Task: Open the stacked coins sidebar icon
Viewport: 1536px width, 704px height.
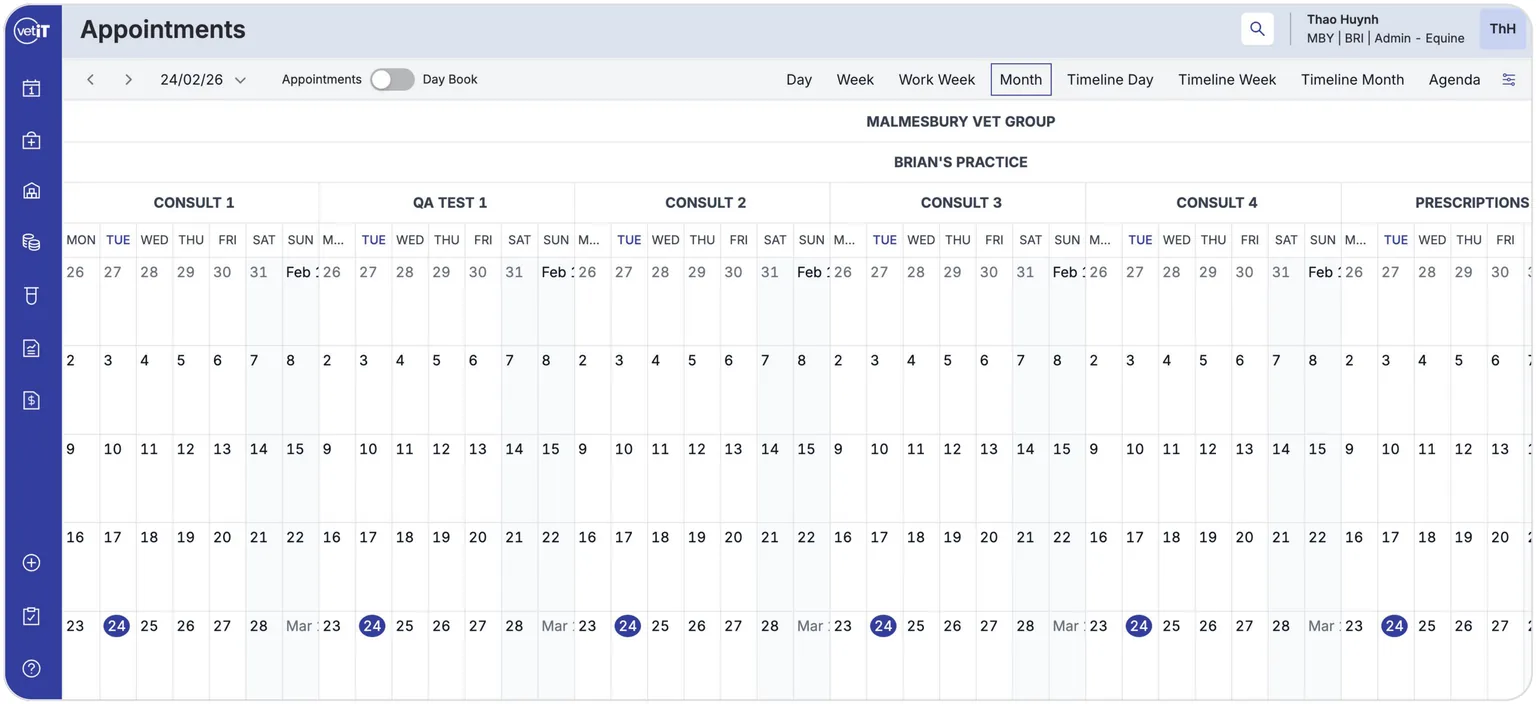Action: [32, 242]
